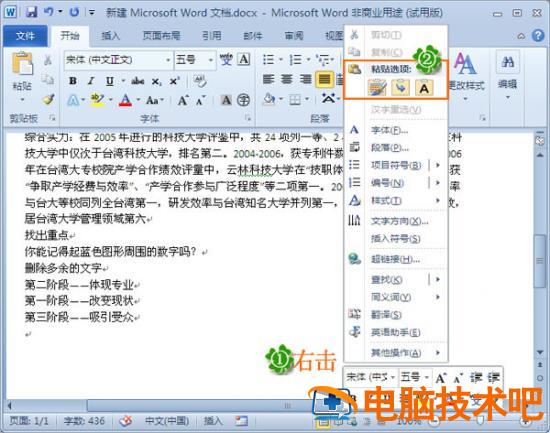Switch to the 审阅 Review tab
This screenshot has width=550, height=433.
(294, 36)
